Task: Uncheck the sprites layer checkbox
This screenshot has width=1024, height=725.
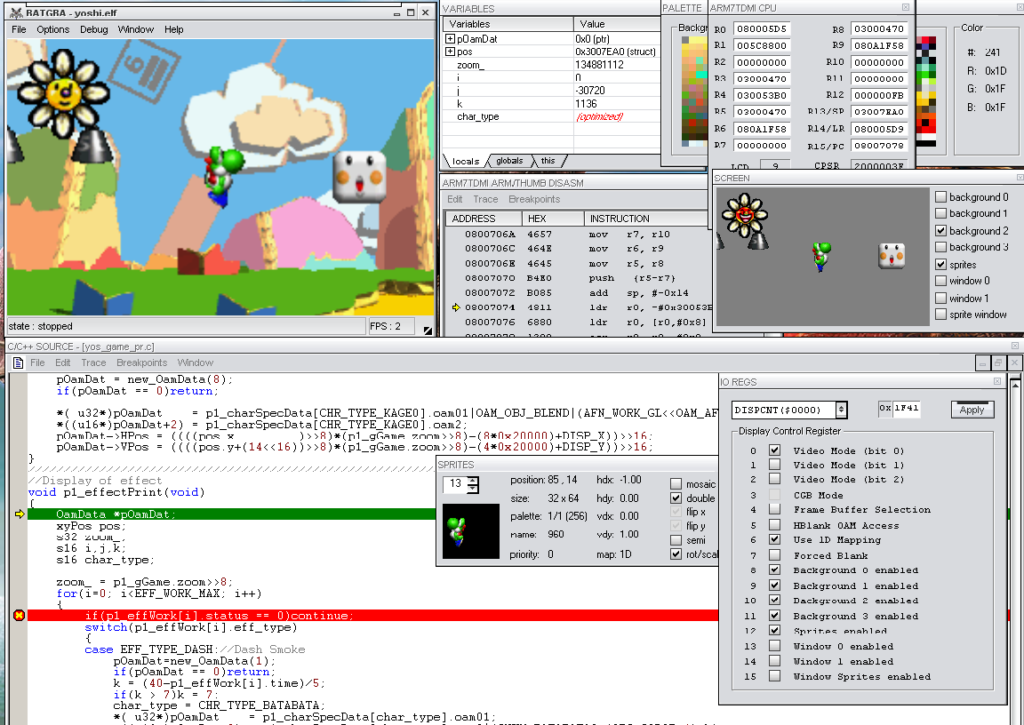Action: pyautogui.click(x=941, y=265)
